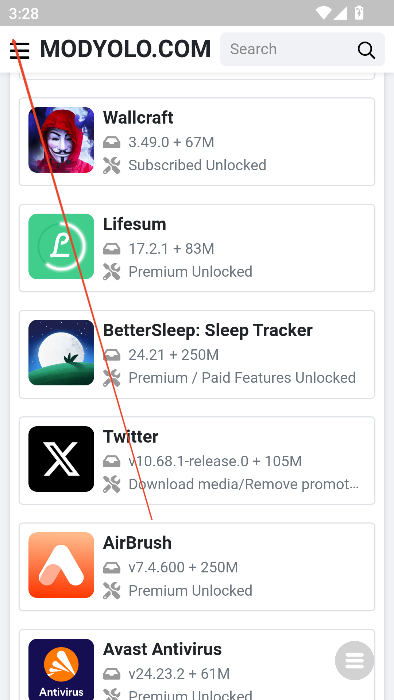This screenshot has width=394, height=700.
Task: Select the orange AirBrush app icon
Action: tap(61, 565)
